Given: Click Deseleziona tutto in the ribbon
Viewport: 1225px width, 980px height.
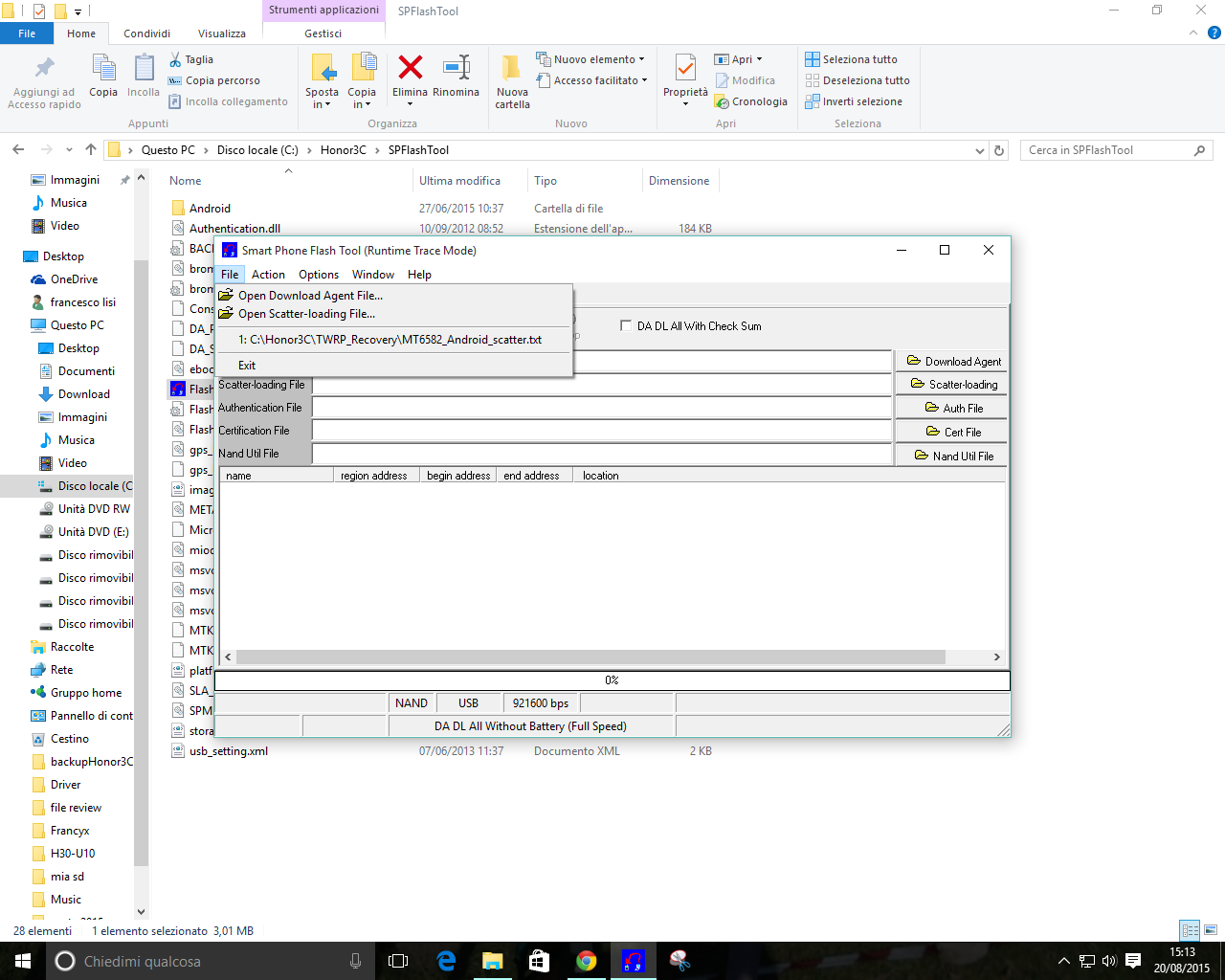Looking at the screenshot, I should click(857, 80).
